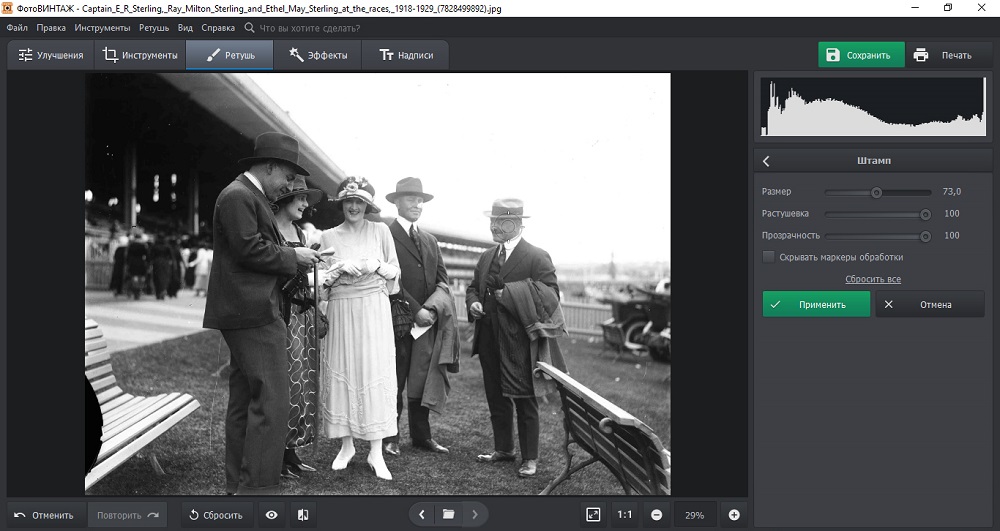
Task: Switch to the Ретушь tab with brush icon
Action: point(230,55)
